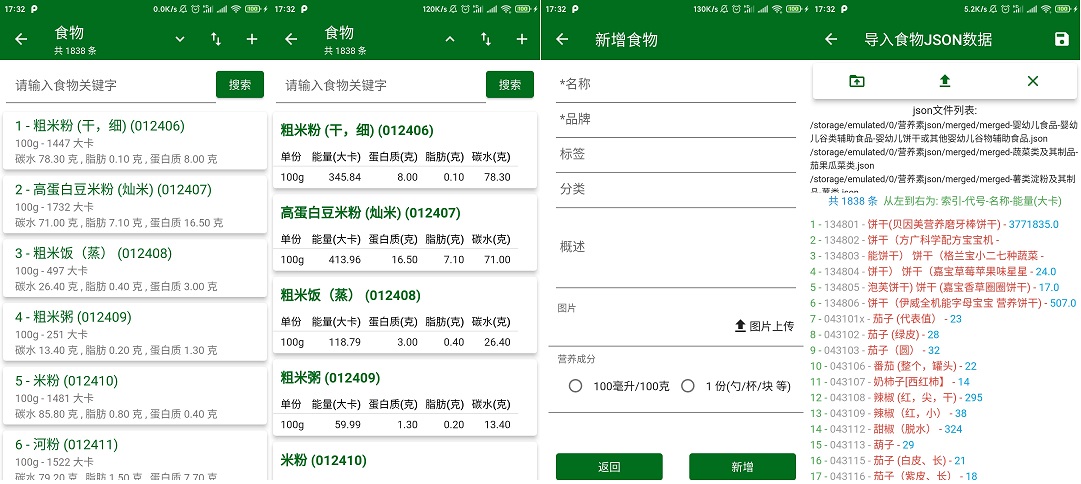Select JSON row 4 - 134804 嘉宝草莓苹果味星星
1081x484 pixels.
[933, 272]
